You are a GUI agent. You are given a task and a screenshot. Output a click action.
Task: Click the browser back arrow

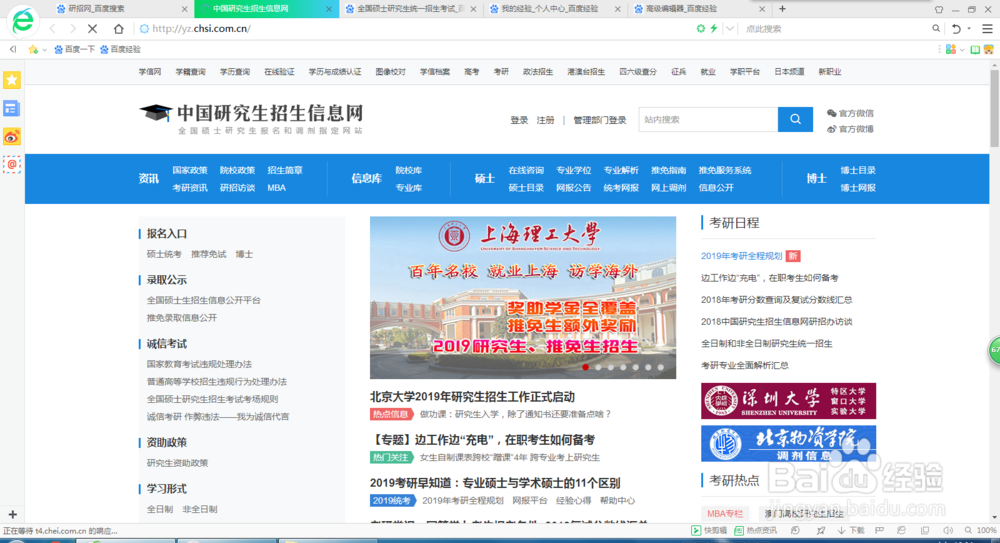(53, 29)
